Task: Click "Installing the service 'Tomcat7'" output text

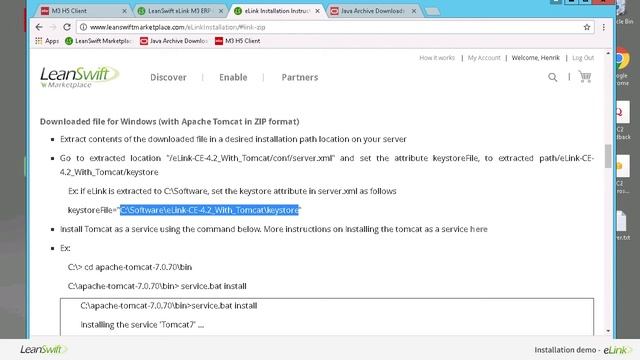Action: click(142, 325)
